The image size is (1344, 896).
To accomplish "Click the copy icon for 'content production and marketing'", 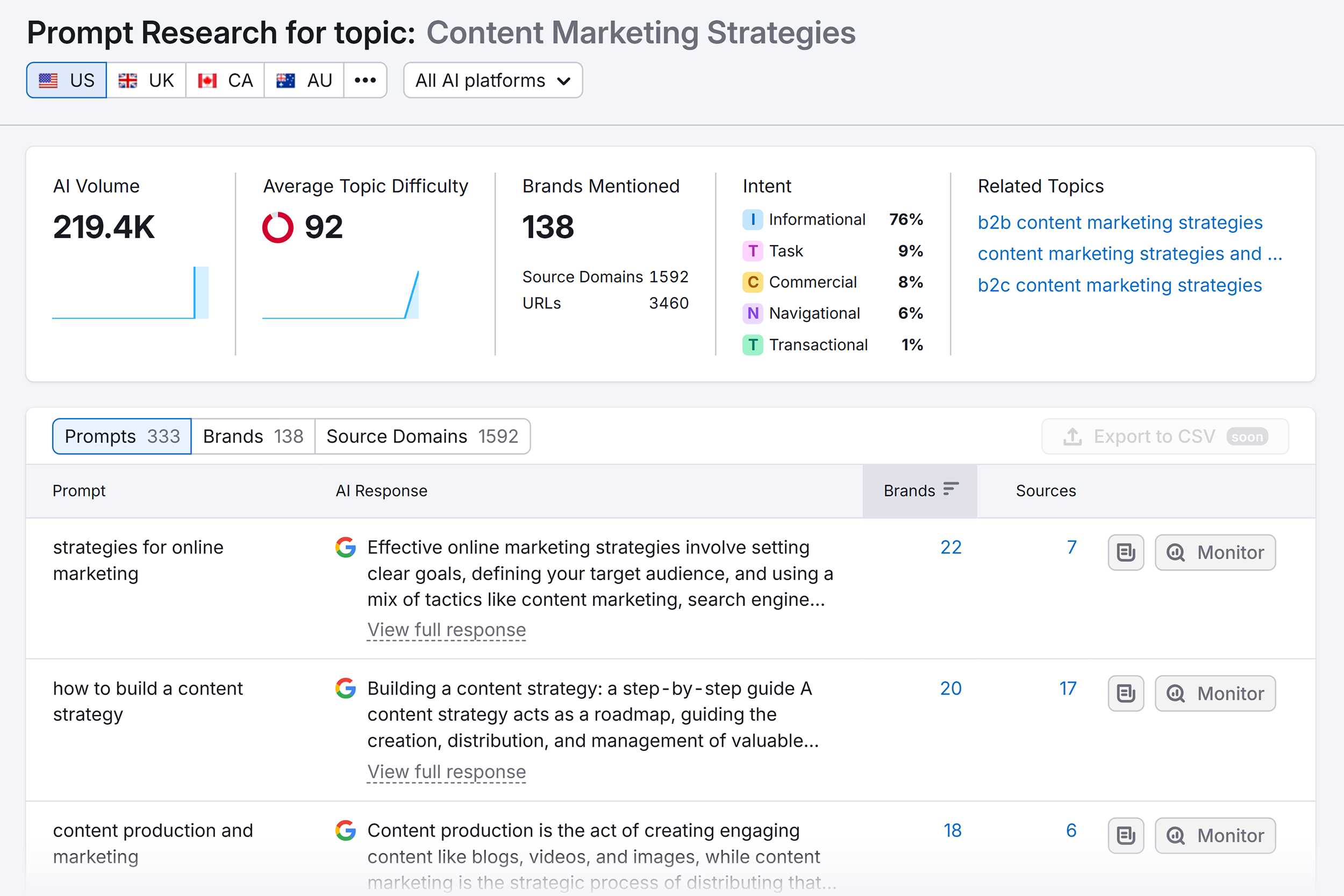I will point(1125,835).
